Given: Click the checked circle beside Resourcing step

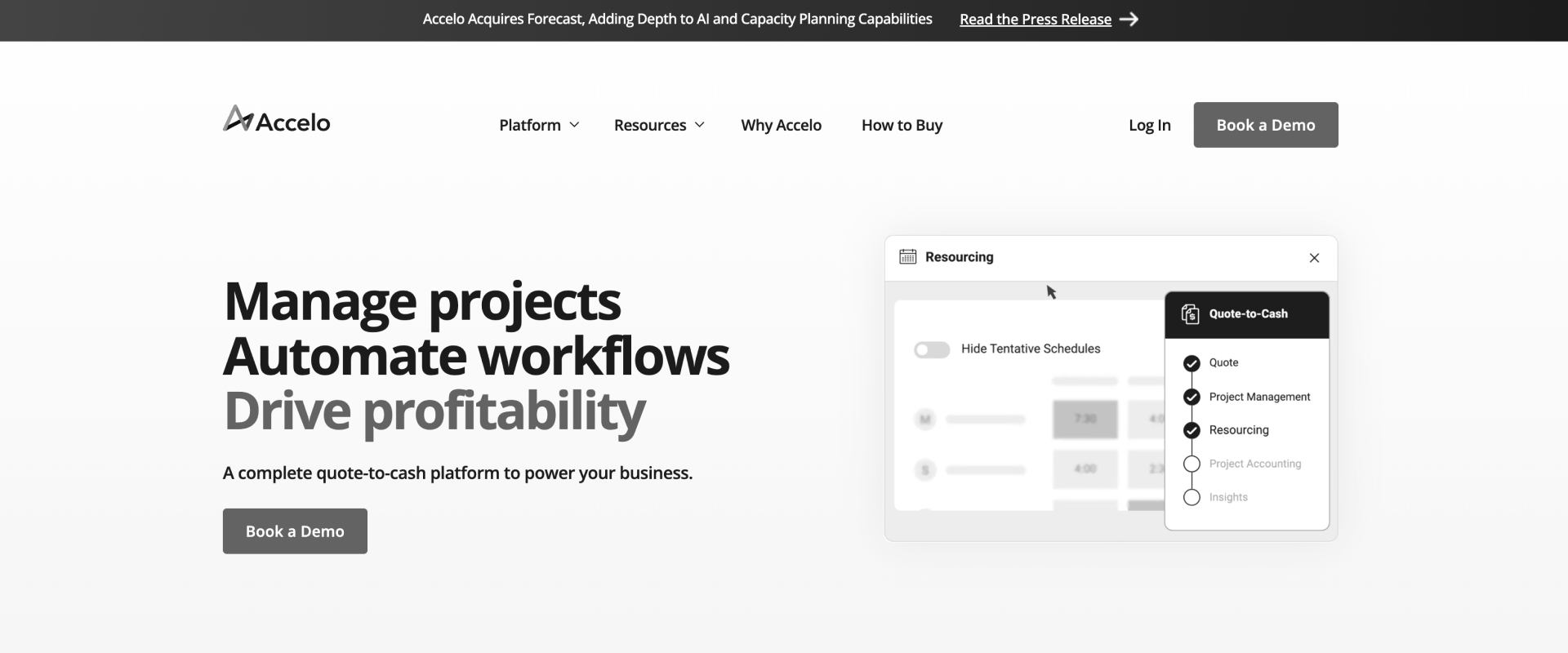Looking at the screenshot, I should (x=1192, y=430).
